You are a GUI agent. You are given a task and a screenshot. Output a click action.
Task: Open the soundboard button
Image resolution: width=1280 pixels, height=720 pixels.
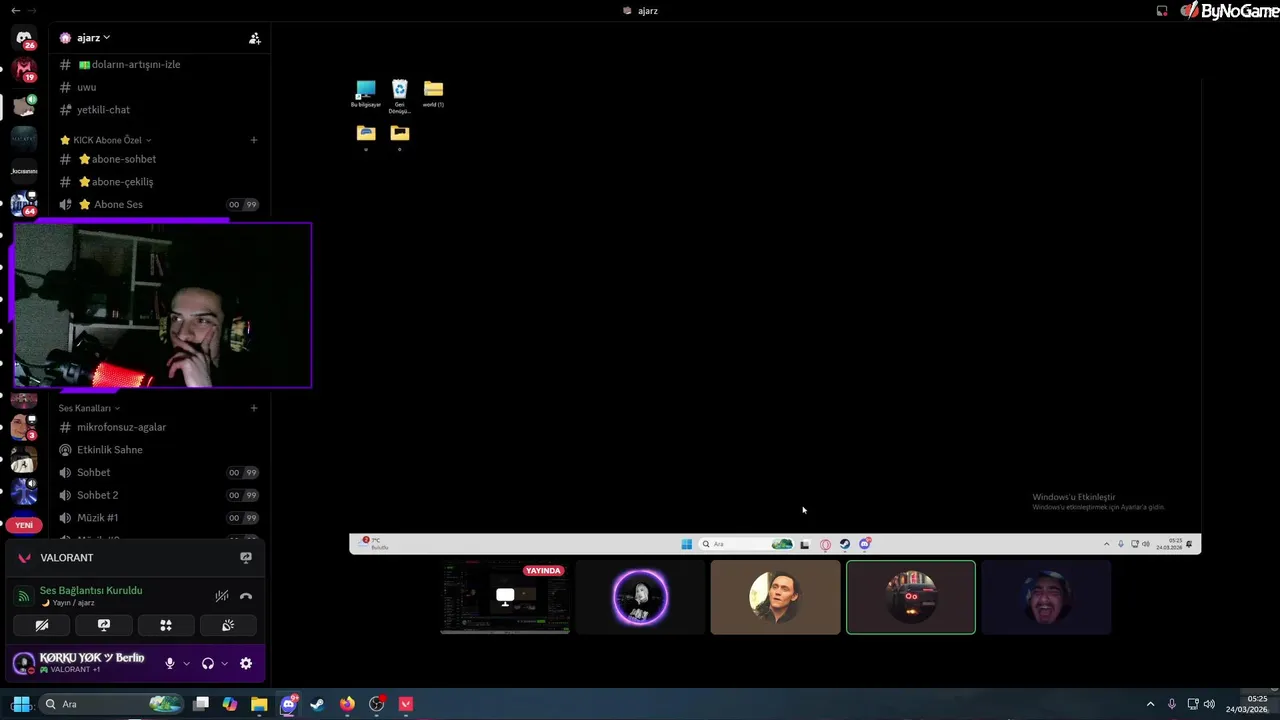[228, 625]
